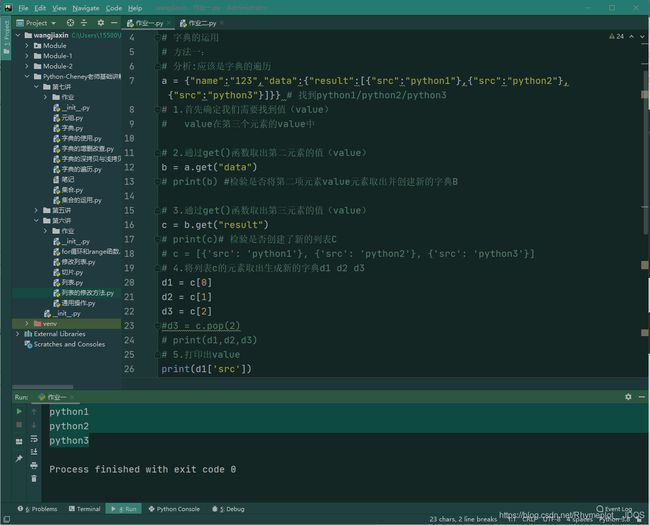This screenshot has height=525, width=650.
Task: Expand the Module-2 folder
Action: point(27,66)
